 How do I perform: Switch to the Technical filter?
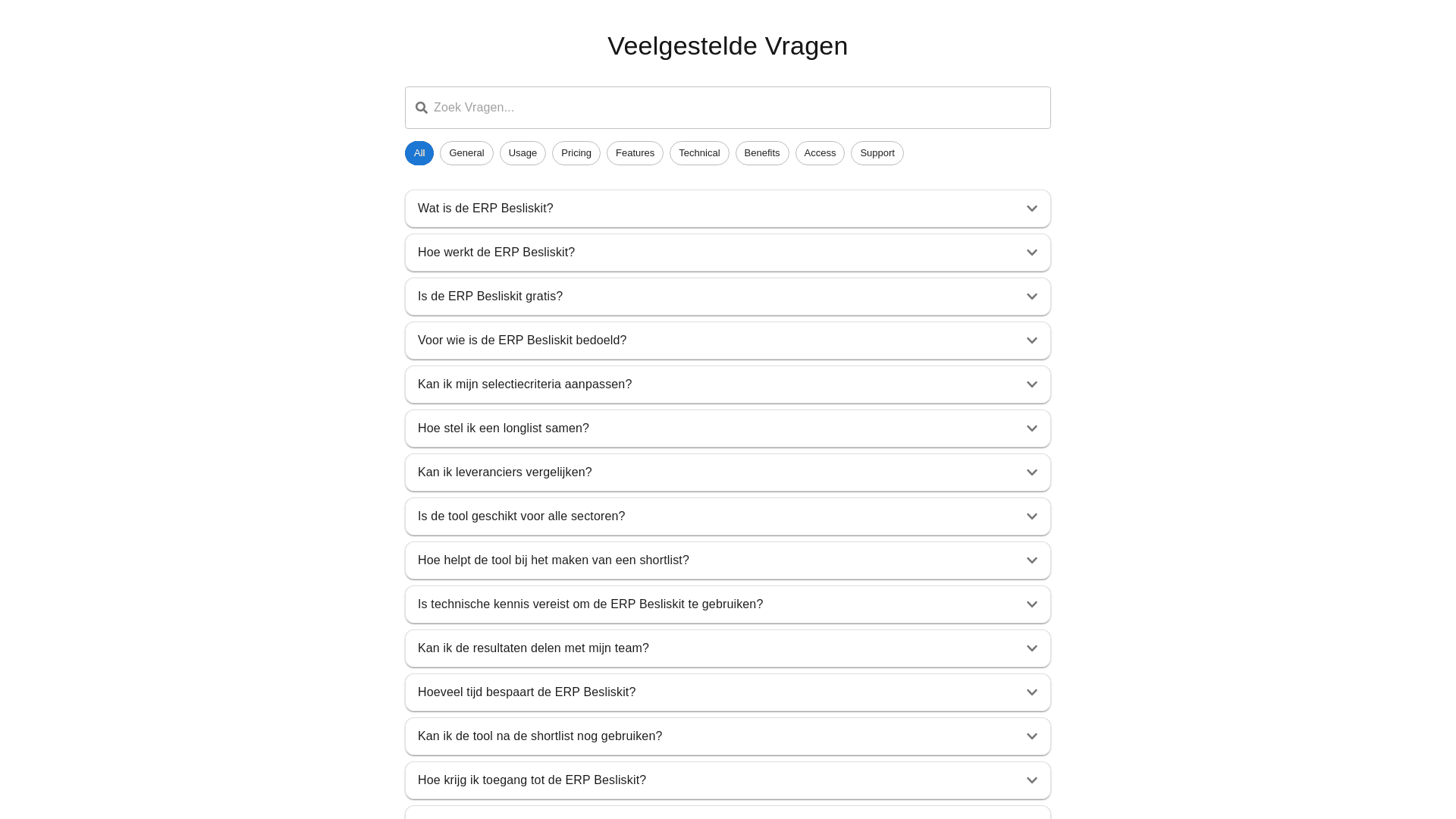[699, 153]
